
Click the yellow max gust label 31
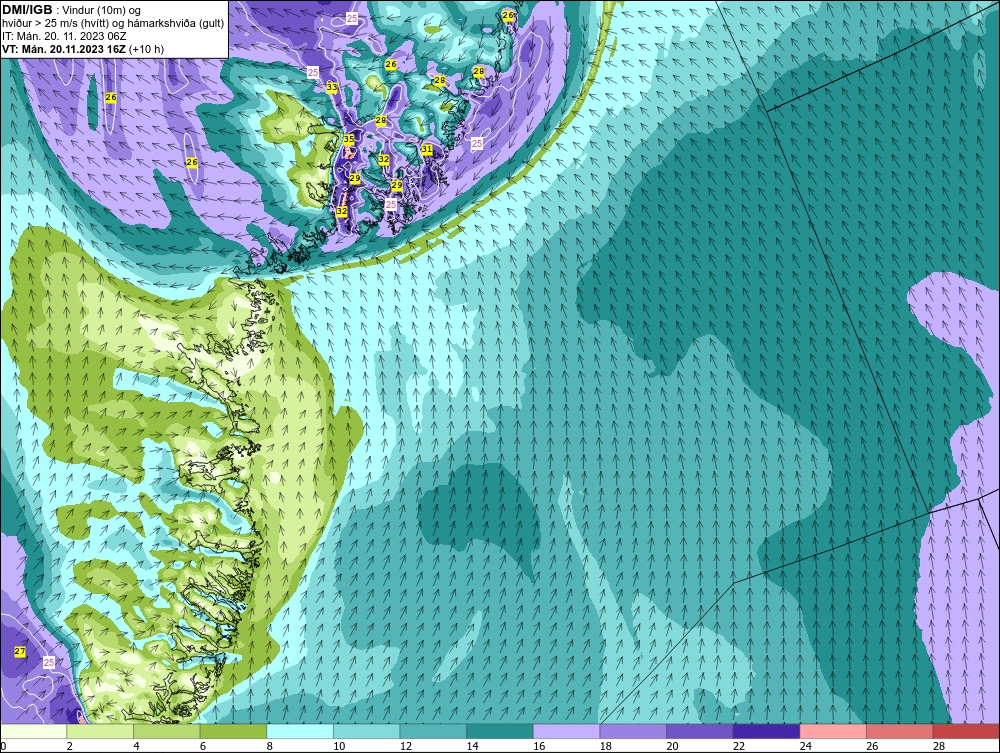tap(427, 149)
